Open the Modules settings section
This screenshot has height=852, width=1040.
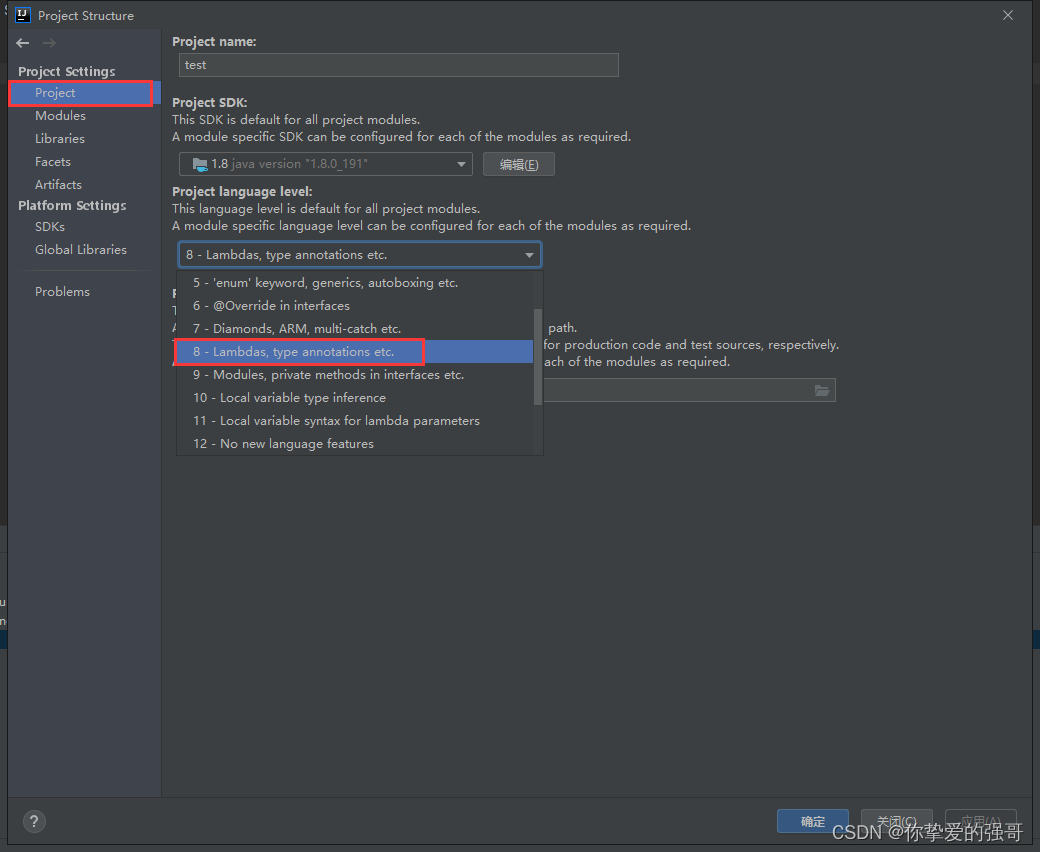click(60, 115)
